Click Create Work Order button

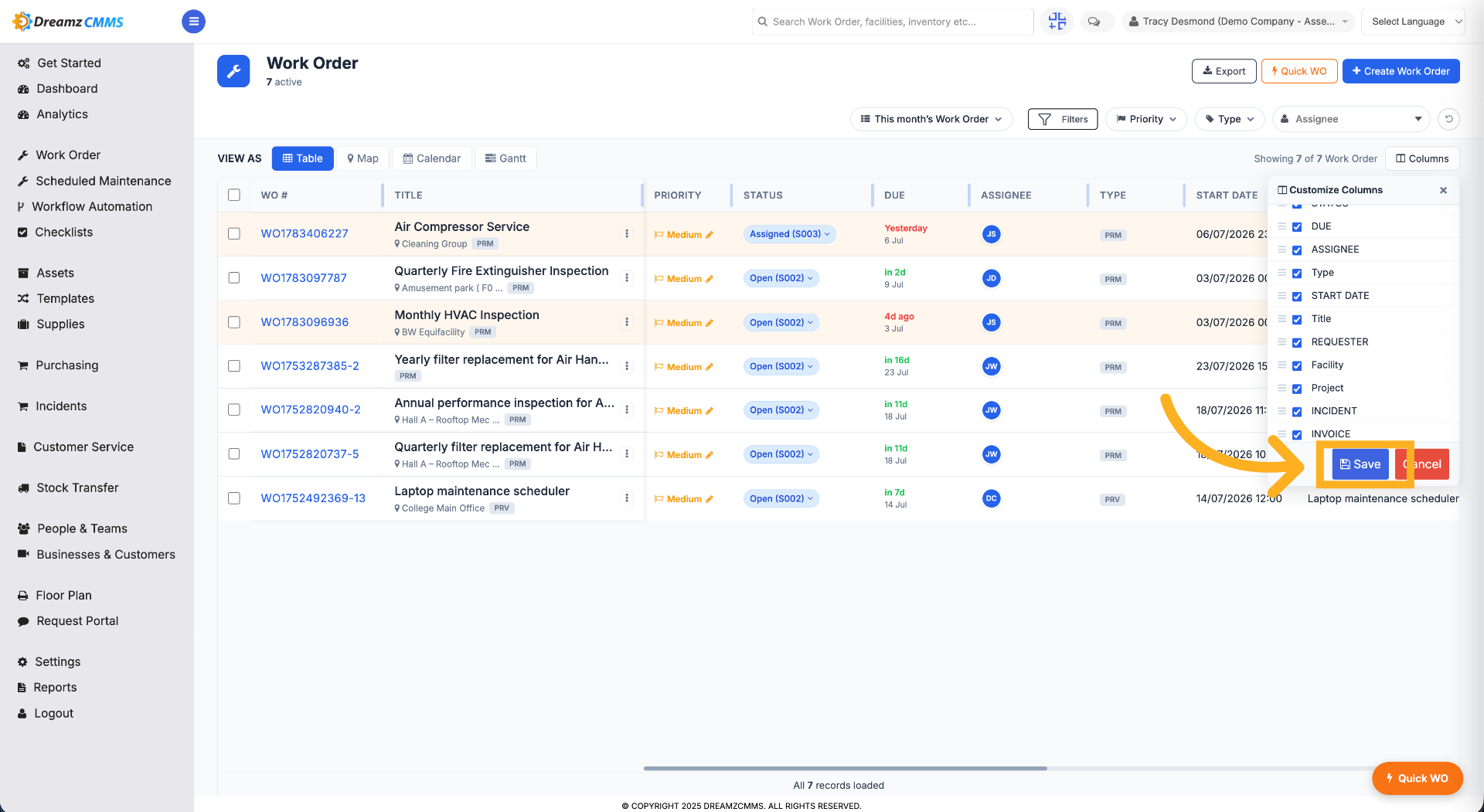(1401, 71)
